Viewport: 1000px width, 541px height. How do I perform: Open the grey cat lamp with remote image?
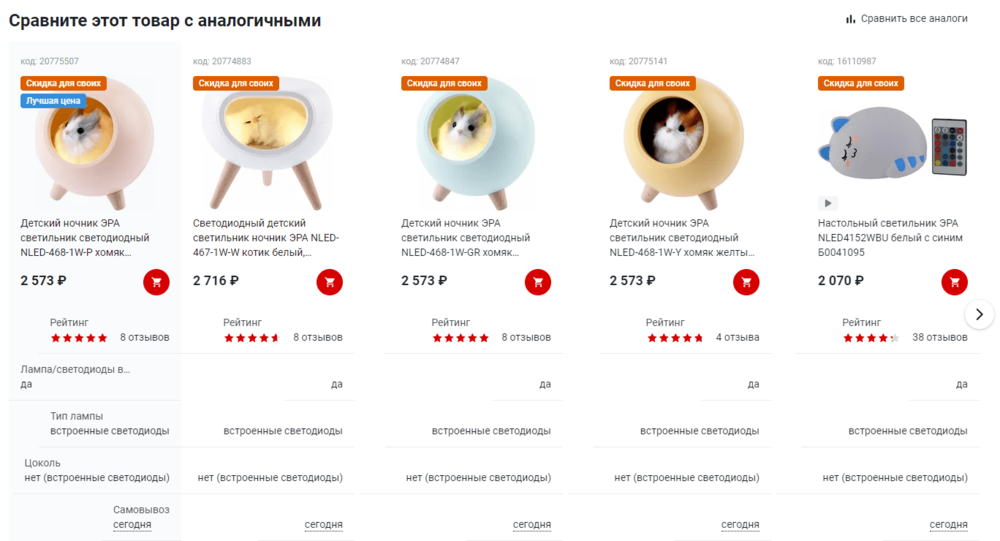[x=893, y=144]
